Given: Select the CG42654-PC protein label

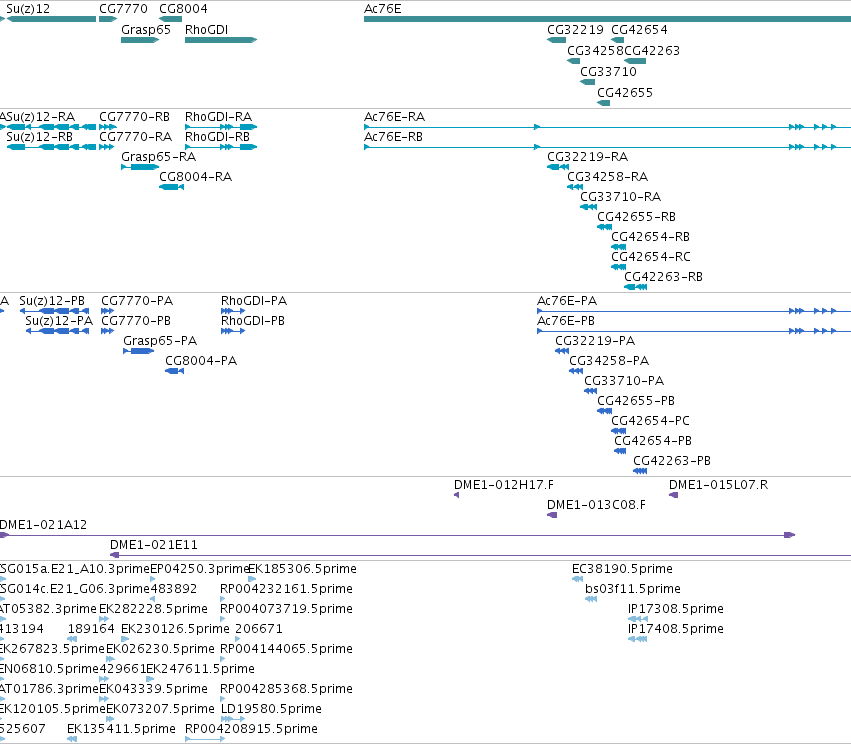Looking at the screenshot, I should [651, 421].
